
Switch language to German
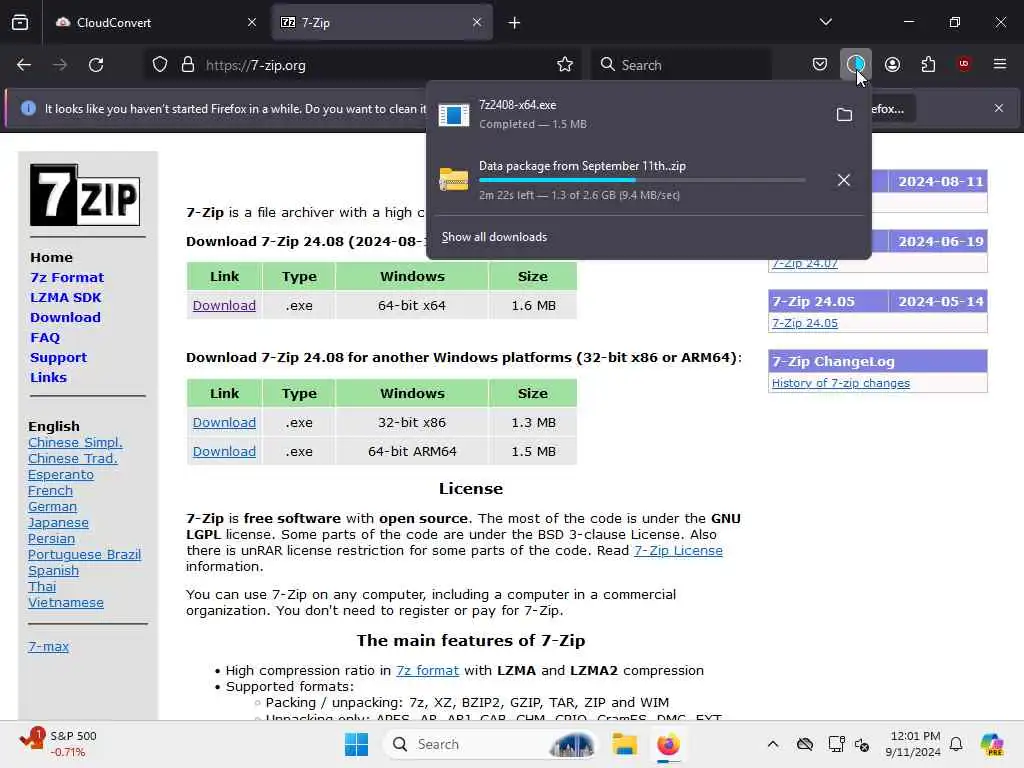pos(52,507)
